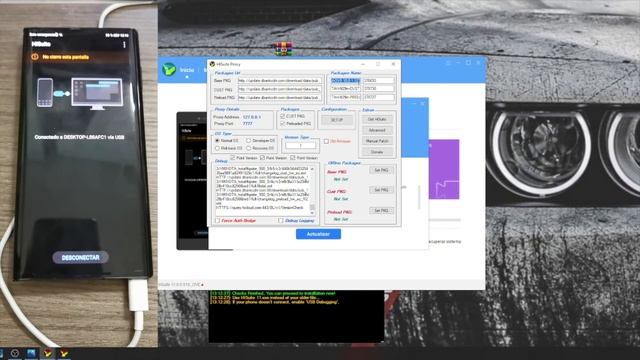Image resolution: width=640 pixels, height=360 pixels.
Task: Click the Version Type input box
Action: [x=300, y=146]
